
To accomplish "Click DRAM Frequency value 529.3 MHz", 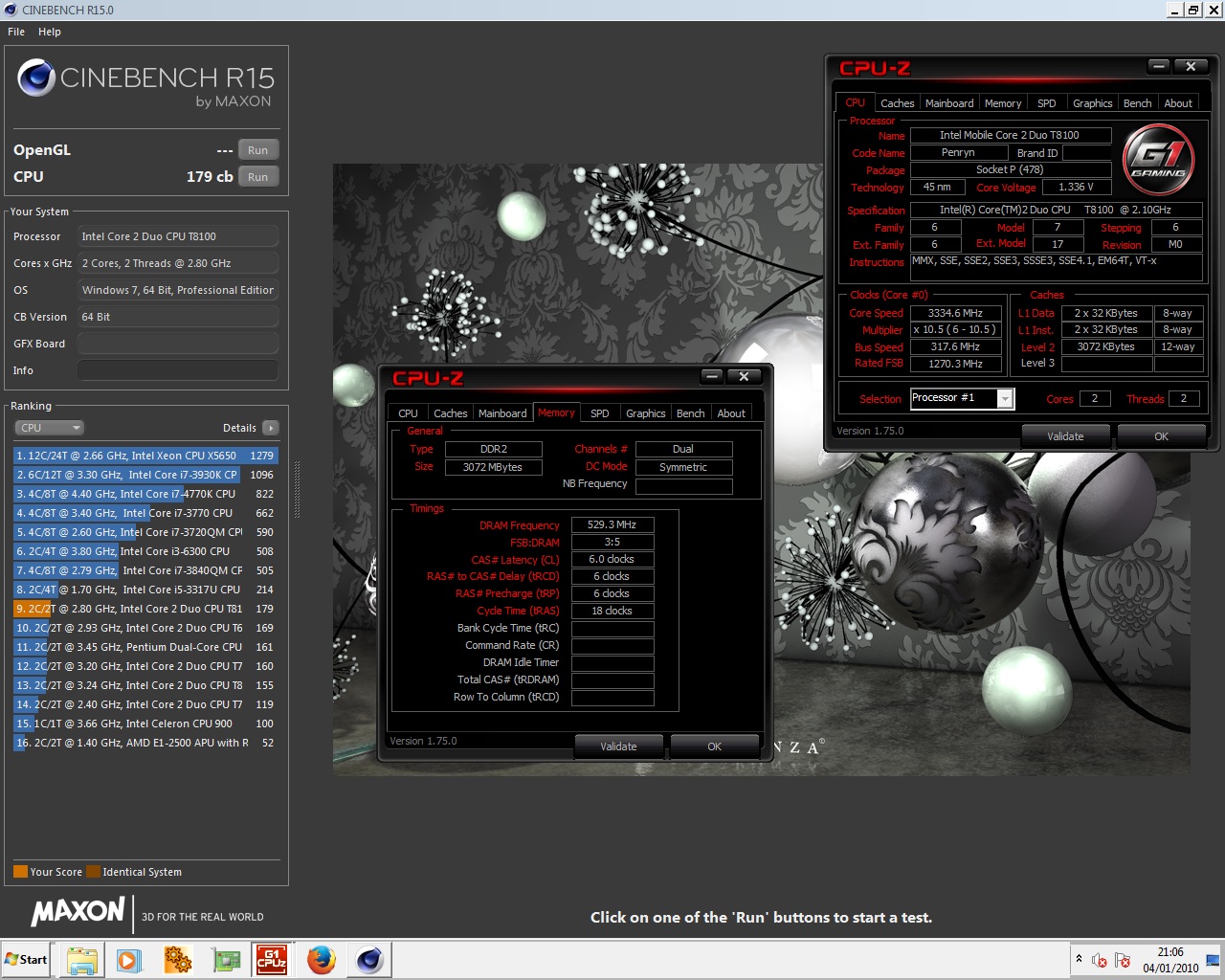I will click(612, 524).
